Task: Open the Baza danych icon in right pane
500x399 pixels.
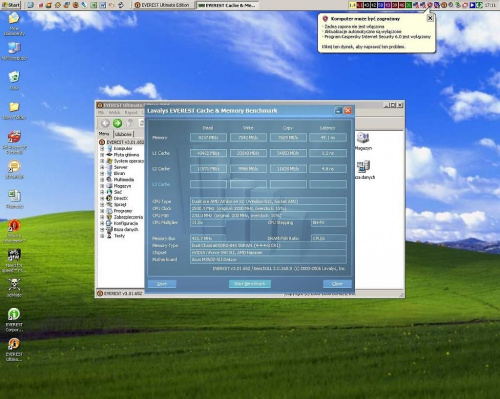Action: [x=364, y=170]
